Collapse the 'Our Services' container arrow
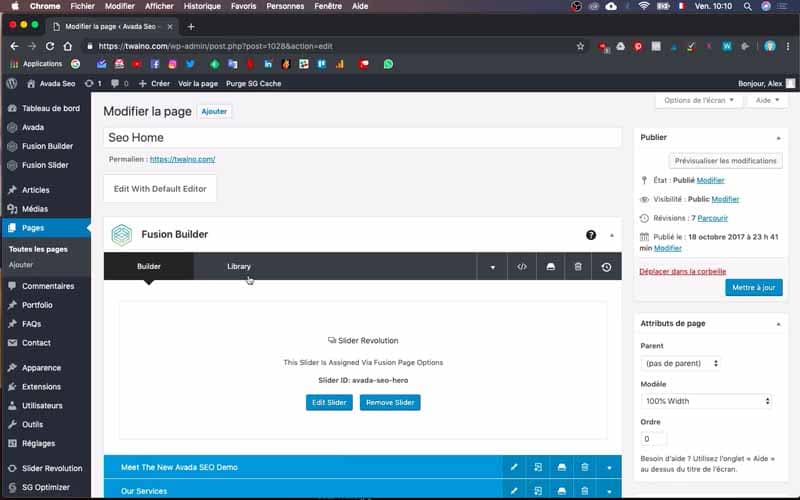The width and height of the screenshot is (800, 500). click(609, 491)
